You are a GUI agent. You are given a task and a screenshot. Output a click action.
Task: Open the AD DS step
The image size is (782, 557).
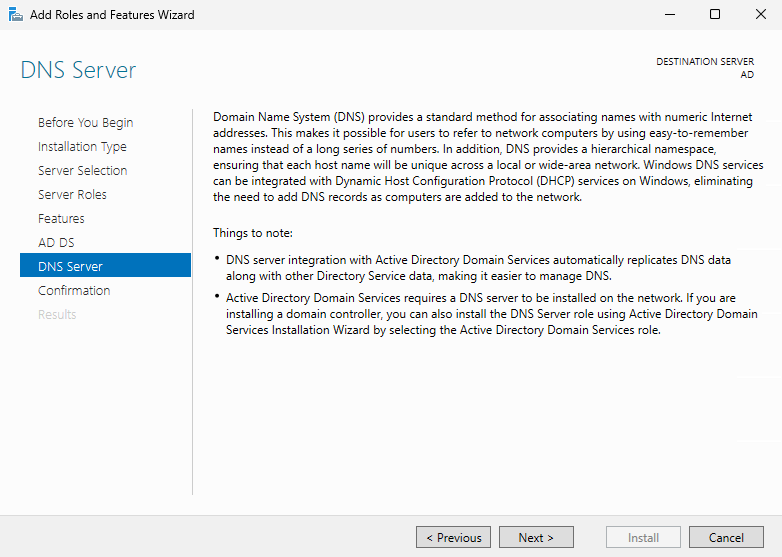click(56, 243)
